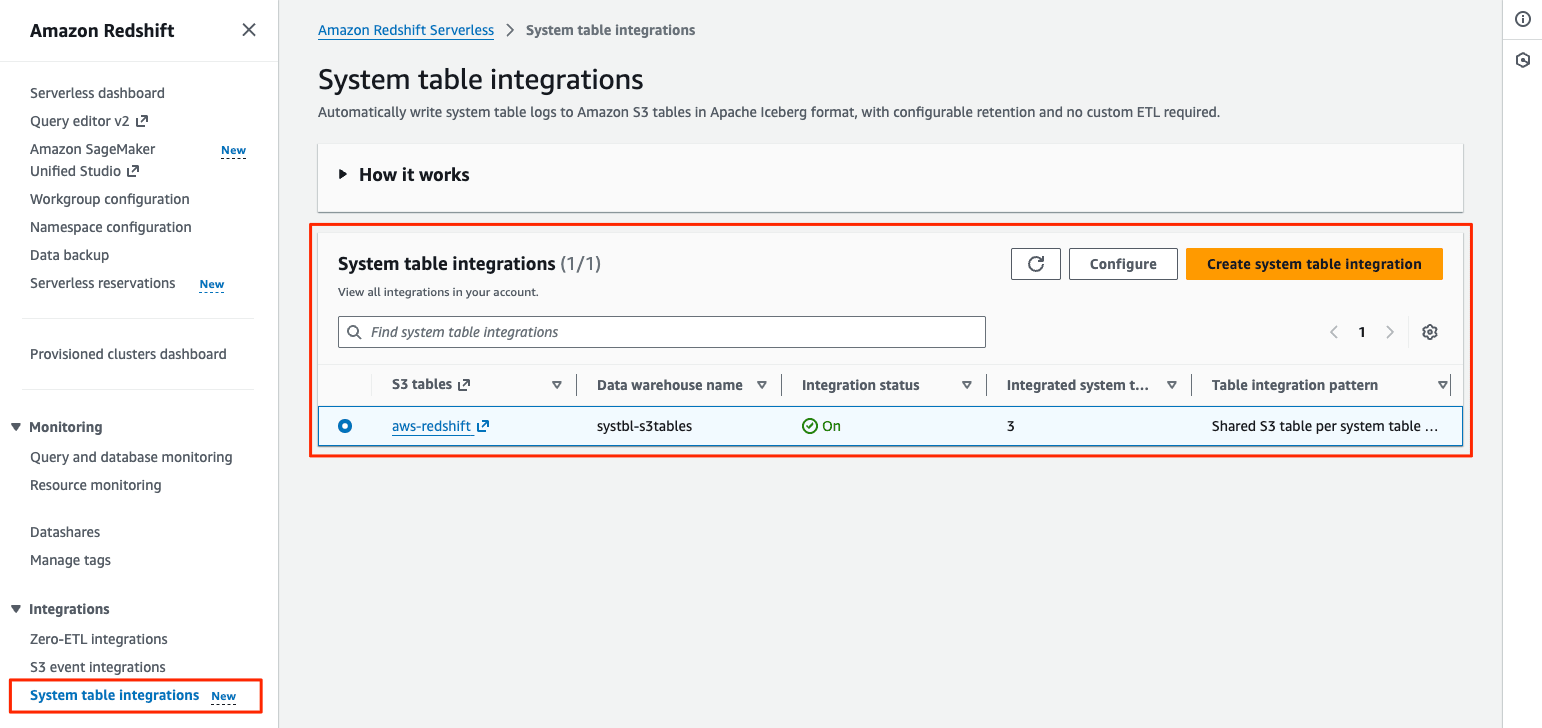The image size is (1542, 728).
Task: Go to Datashares
Action: [x=65, y=532]
